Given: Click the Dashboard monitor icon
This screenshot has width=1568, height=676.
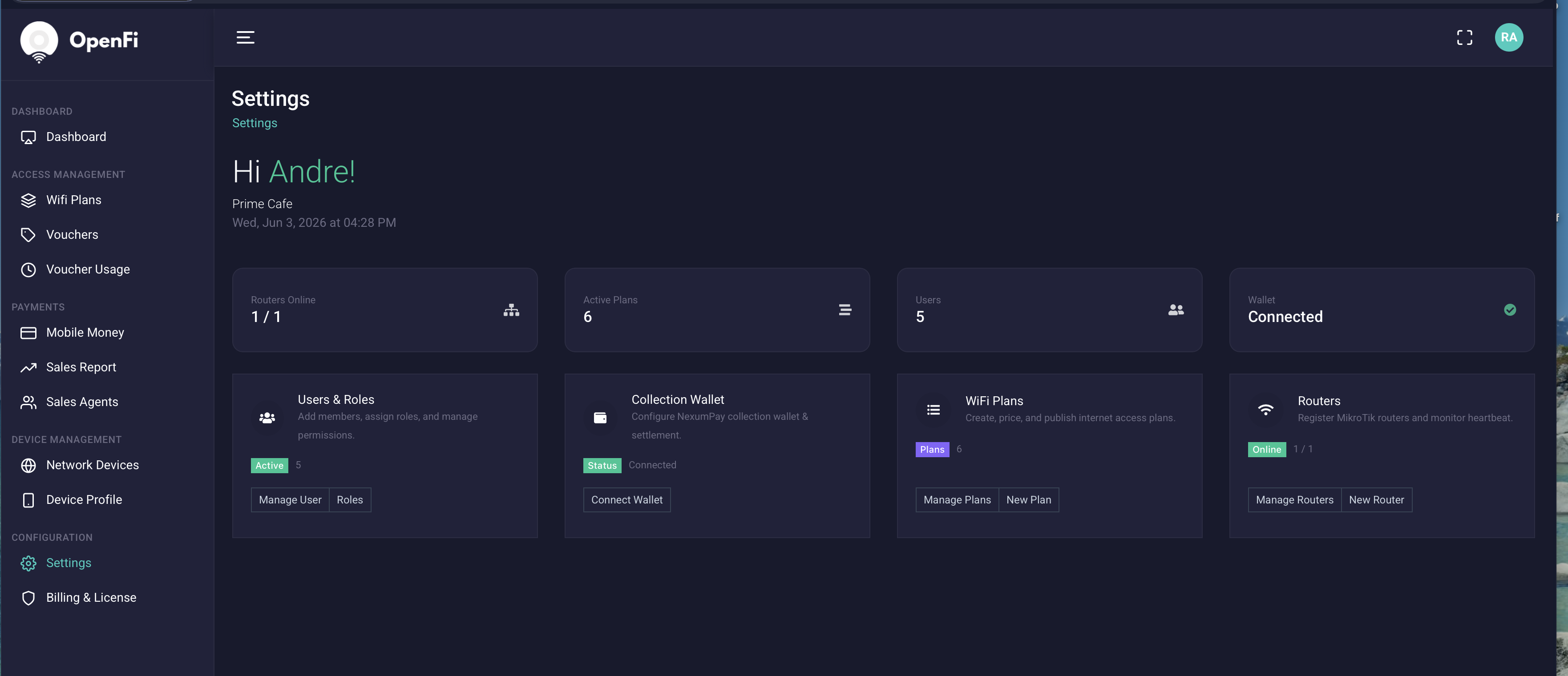Looking at the screenshot, I should (x=28, y=137).
